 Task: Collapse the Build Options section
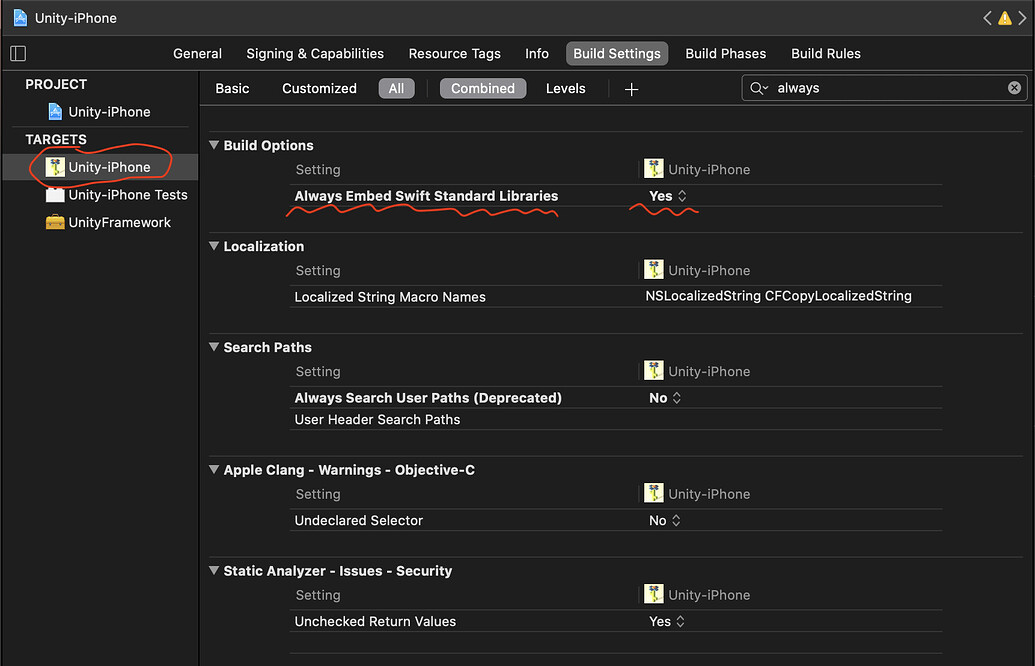[213, 144]
